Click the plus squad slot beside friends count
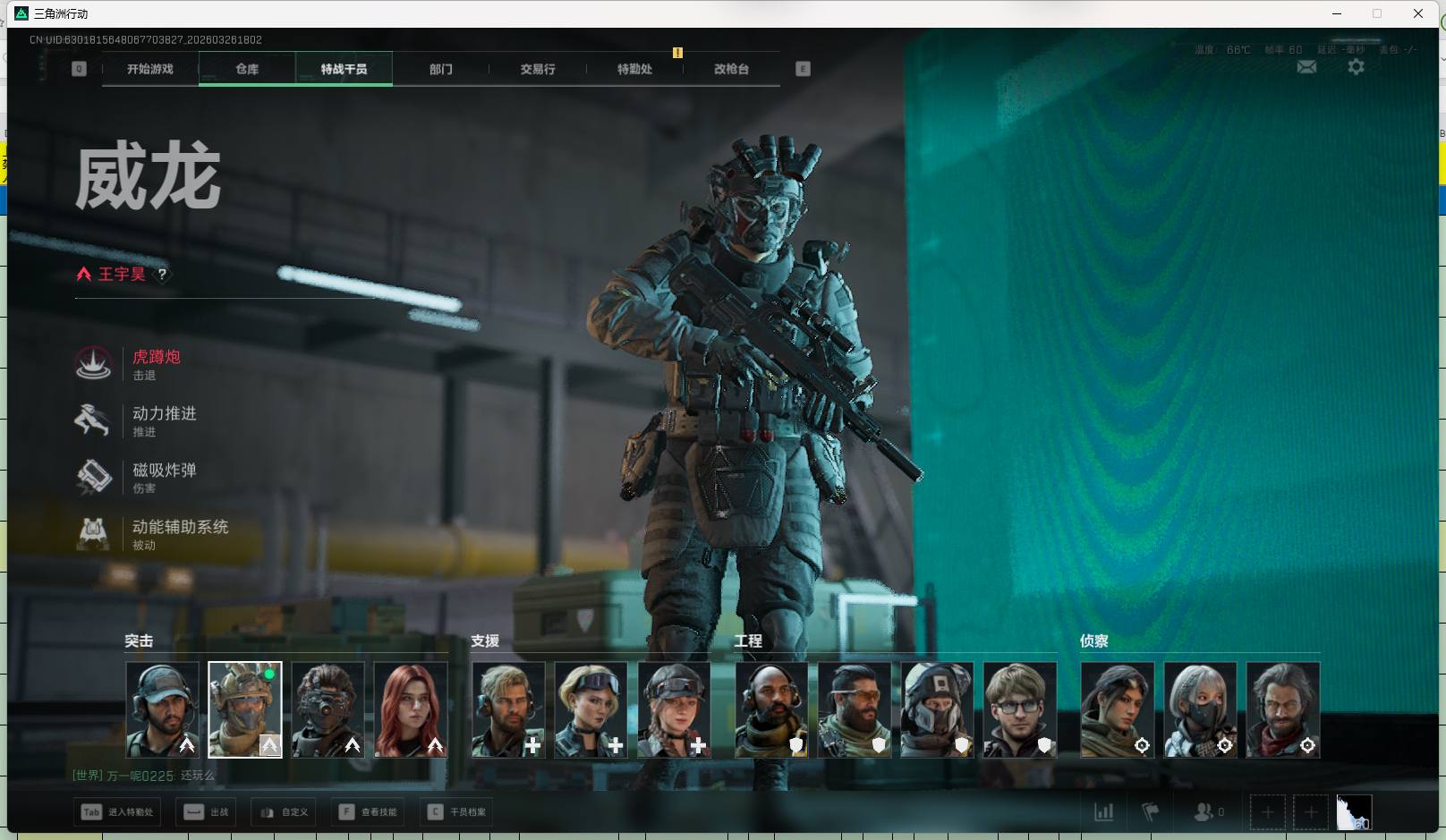 click(x=1267, y=812)
